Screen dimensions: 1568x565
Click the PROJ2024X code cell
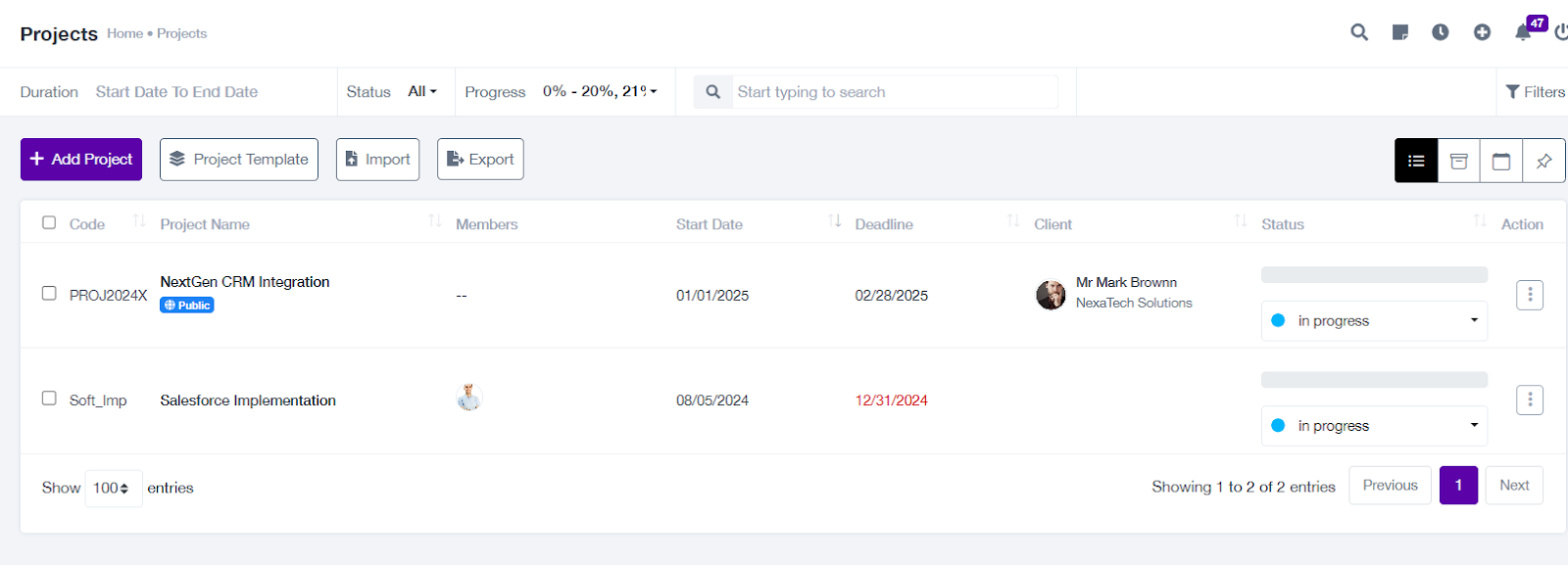[x=108, y=296]
